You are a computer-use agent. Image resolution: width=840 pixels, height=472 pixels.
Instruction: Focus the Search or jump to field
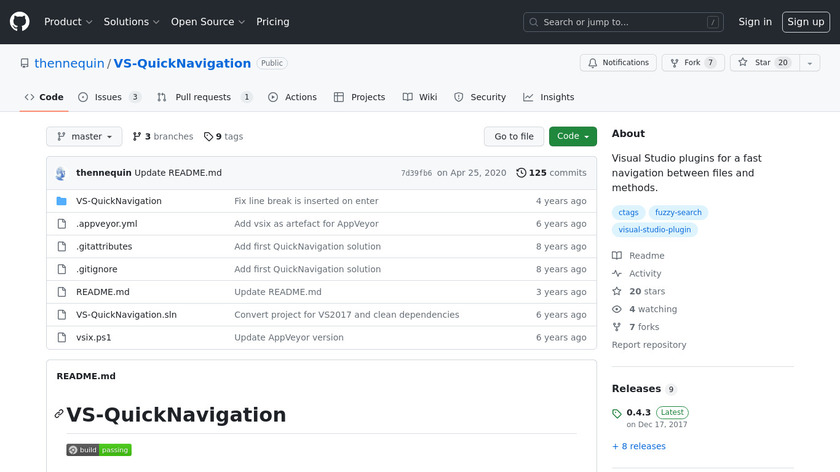pos(623,22)
